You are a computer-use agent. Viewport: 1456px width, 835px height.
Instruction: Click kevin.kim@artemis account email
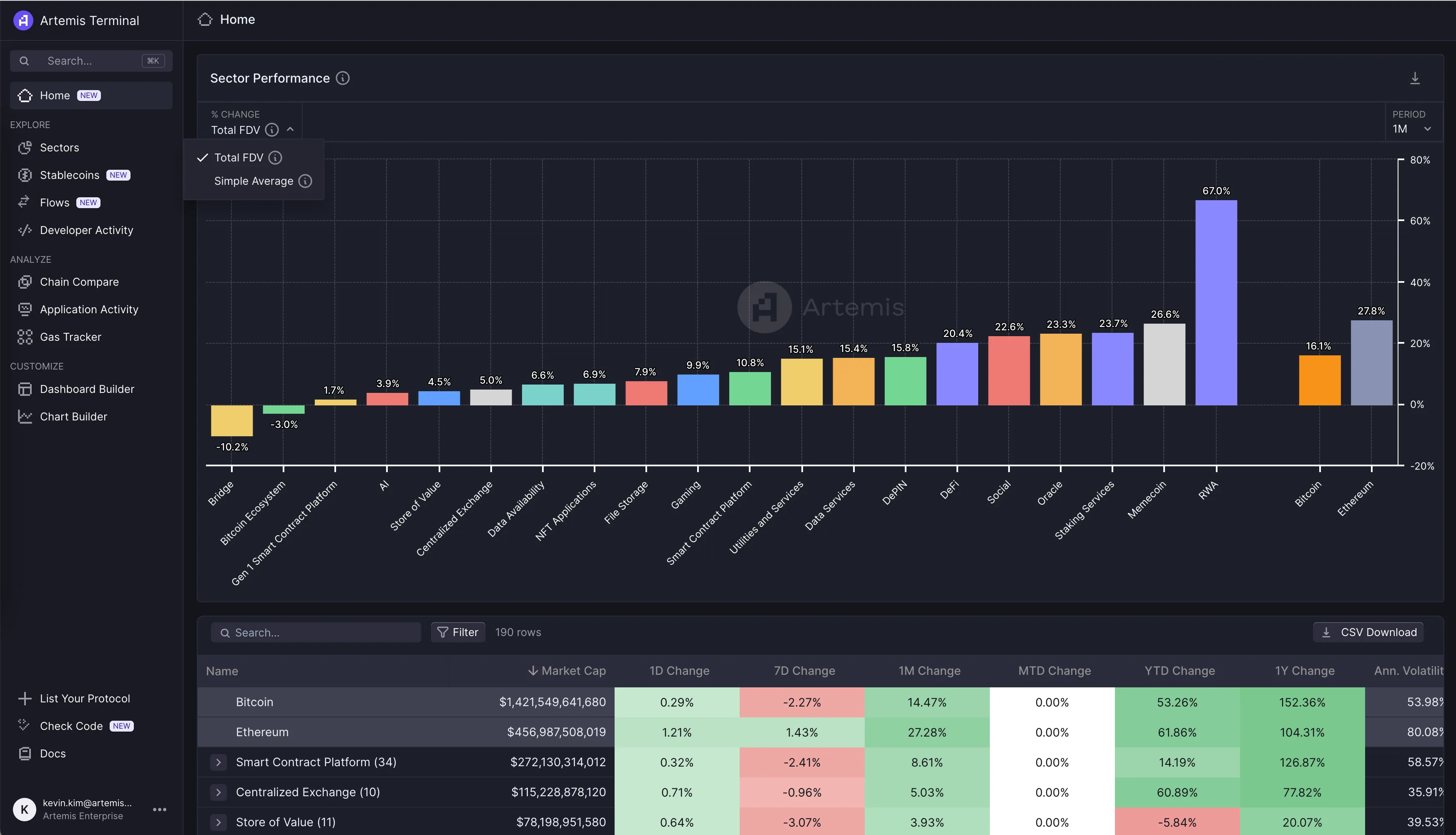[87, 803]
